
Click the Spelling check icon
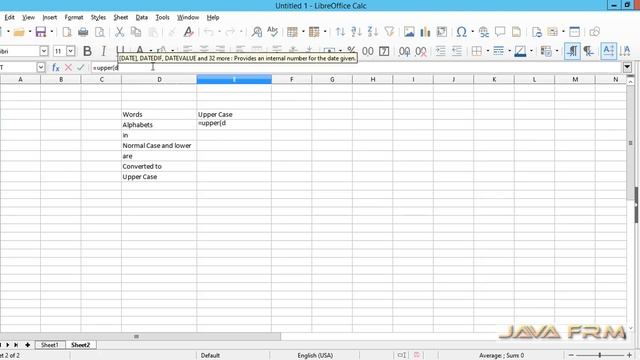coord(272,32)
